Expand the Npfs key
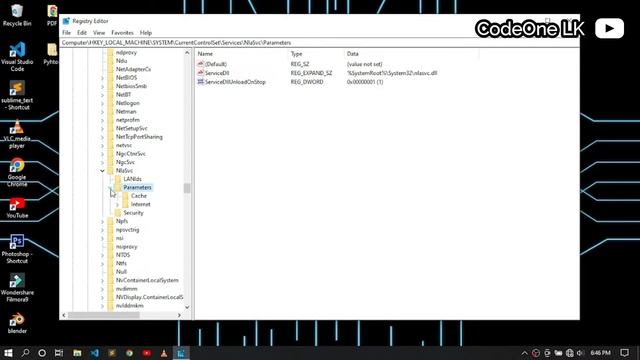640x360 pixels. [x=102, y=221]
